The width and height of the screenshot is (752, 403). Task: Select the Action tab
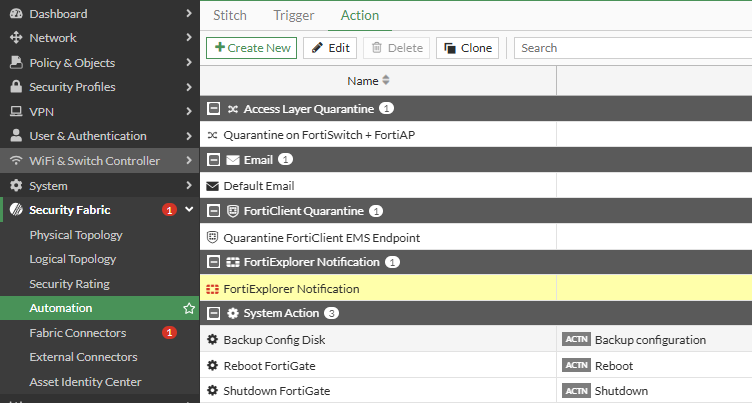click(x=360, y=15)
